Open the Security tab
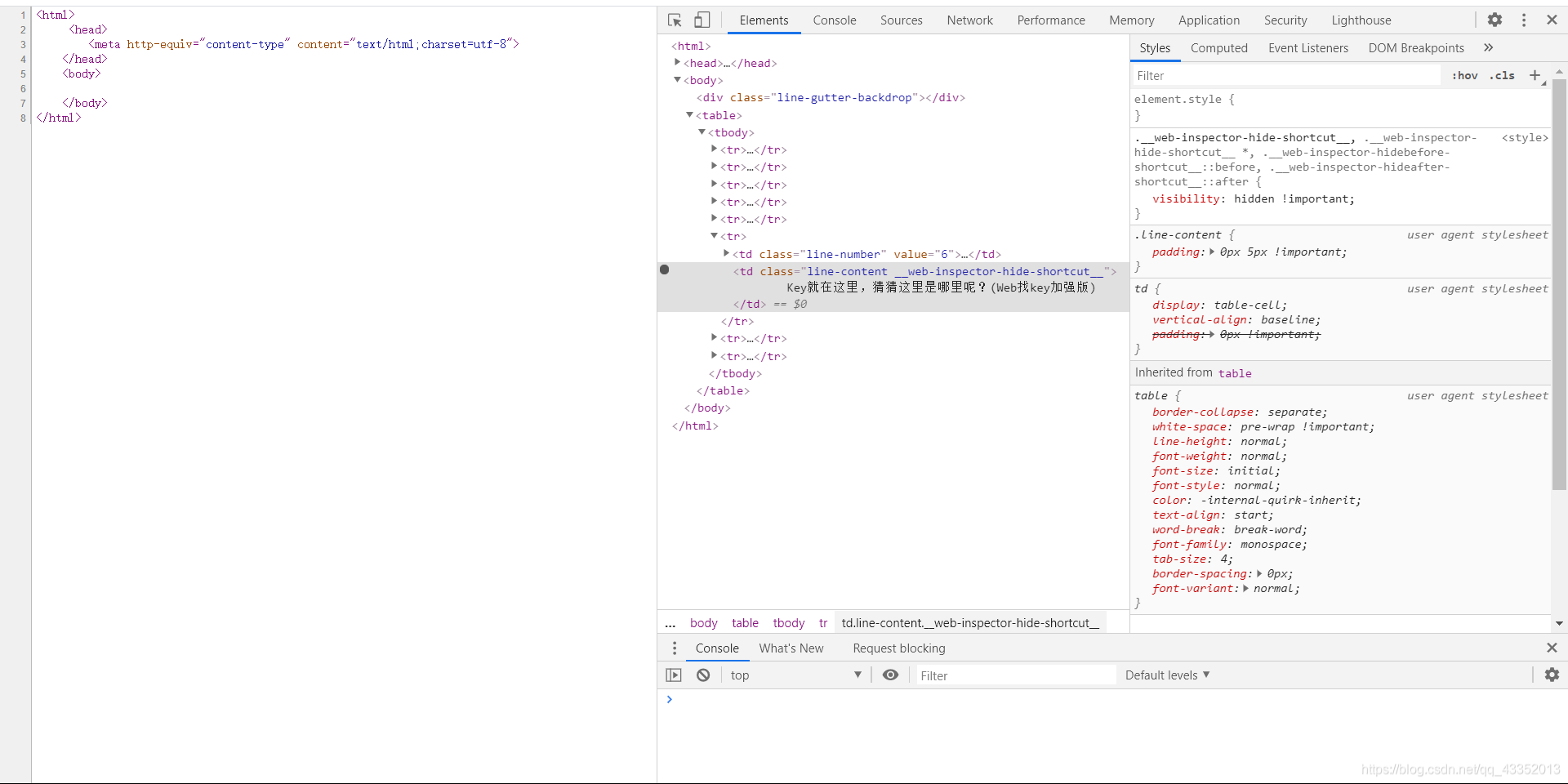The height and width of the screenshot is (784, 1568). [x=1285, y=20]
